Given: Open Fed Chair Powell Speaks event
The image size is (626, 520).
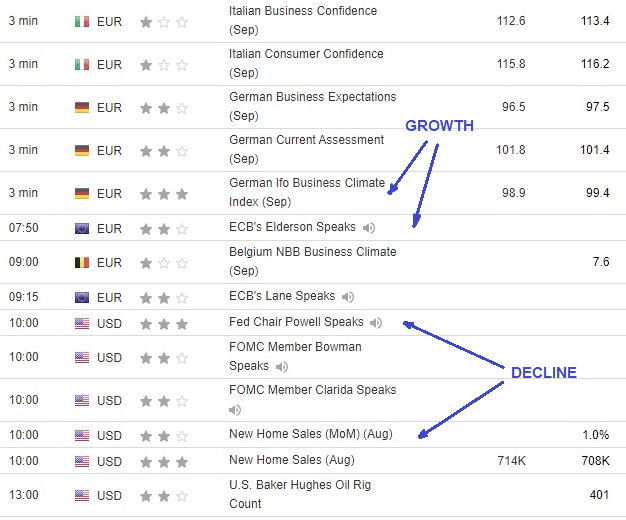Looking at the screenshot, I should pyautogui.click(x=296, y=322).
